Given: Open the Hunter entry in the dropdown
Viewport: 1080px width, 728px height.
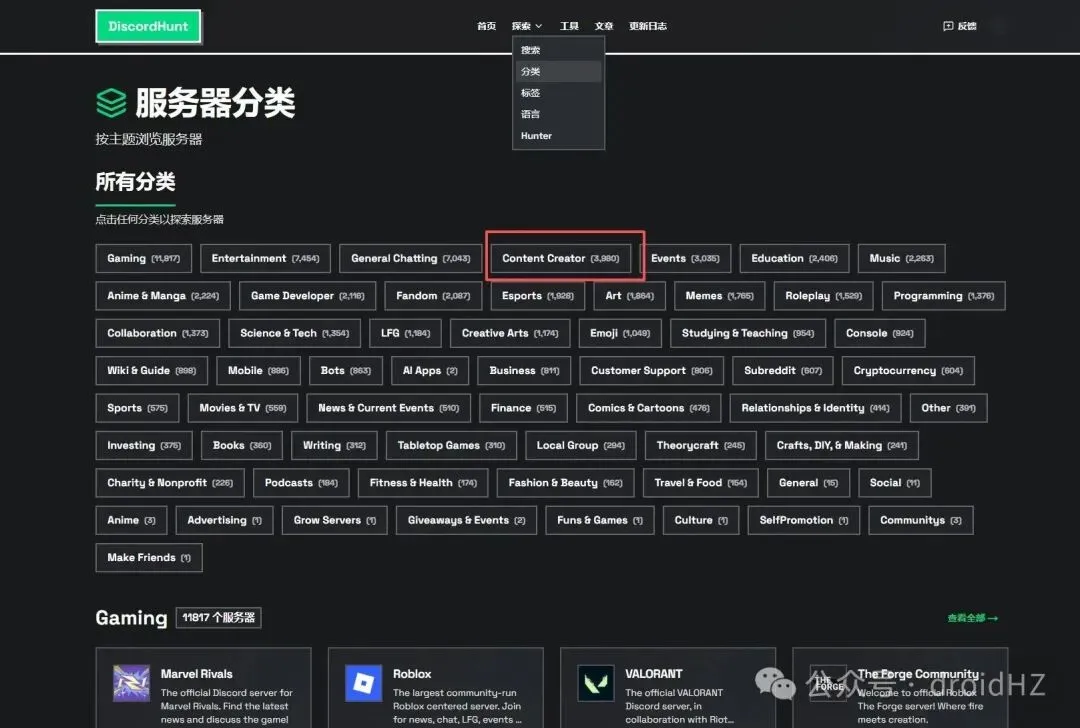Looking at the screenshot, I should click(536, 135).
